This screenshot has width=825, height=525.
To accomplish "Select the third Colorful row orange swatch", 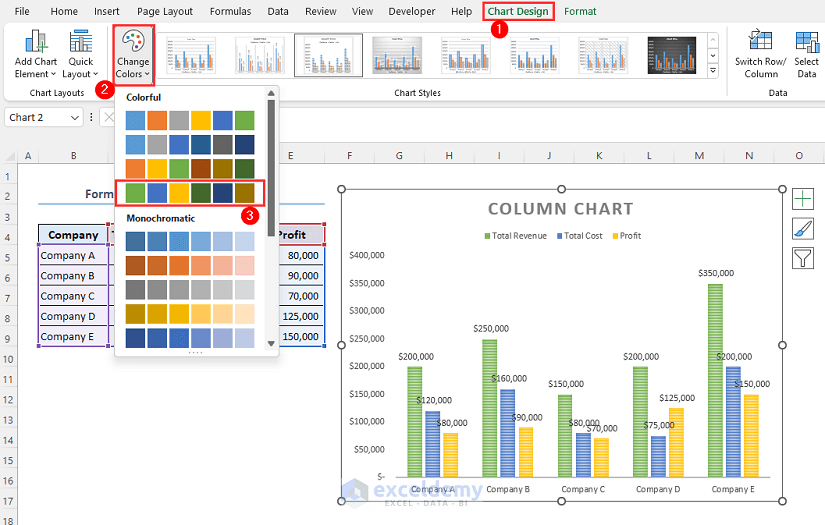I will (x=135, y=169).
